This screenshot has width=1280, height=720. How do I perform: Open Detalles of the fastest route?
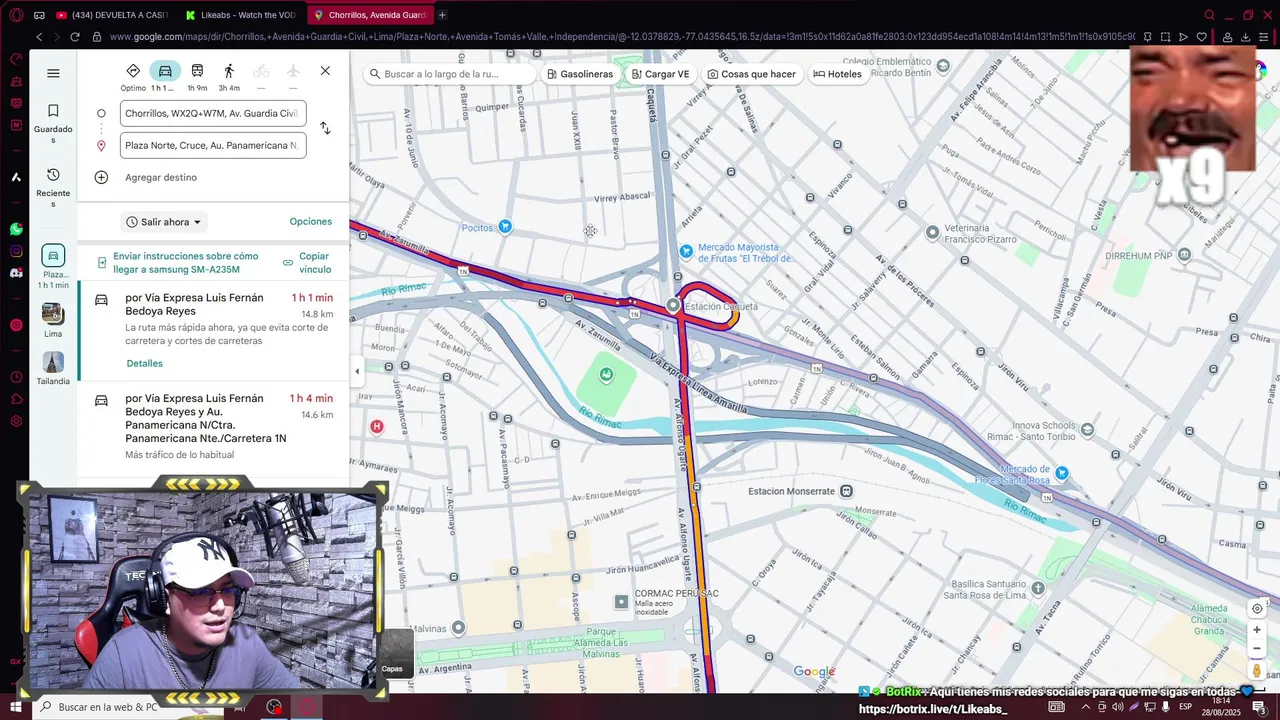coord(144,364)
